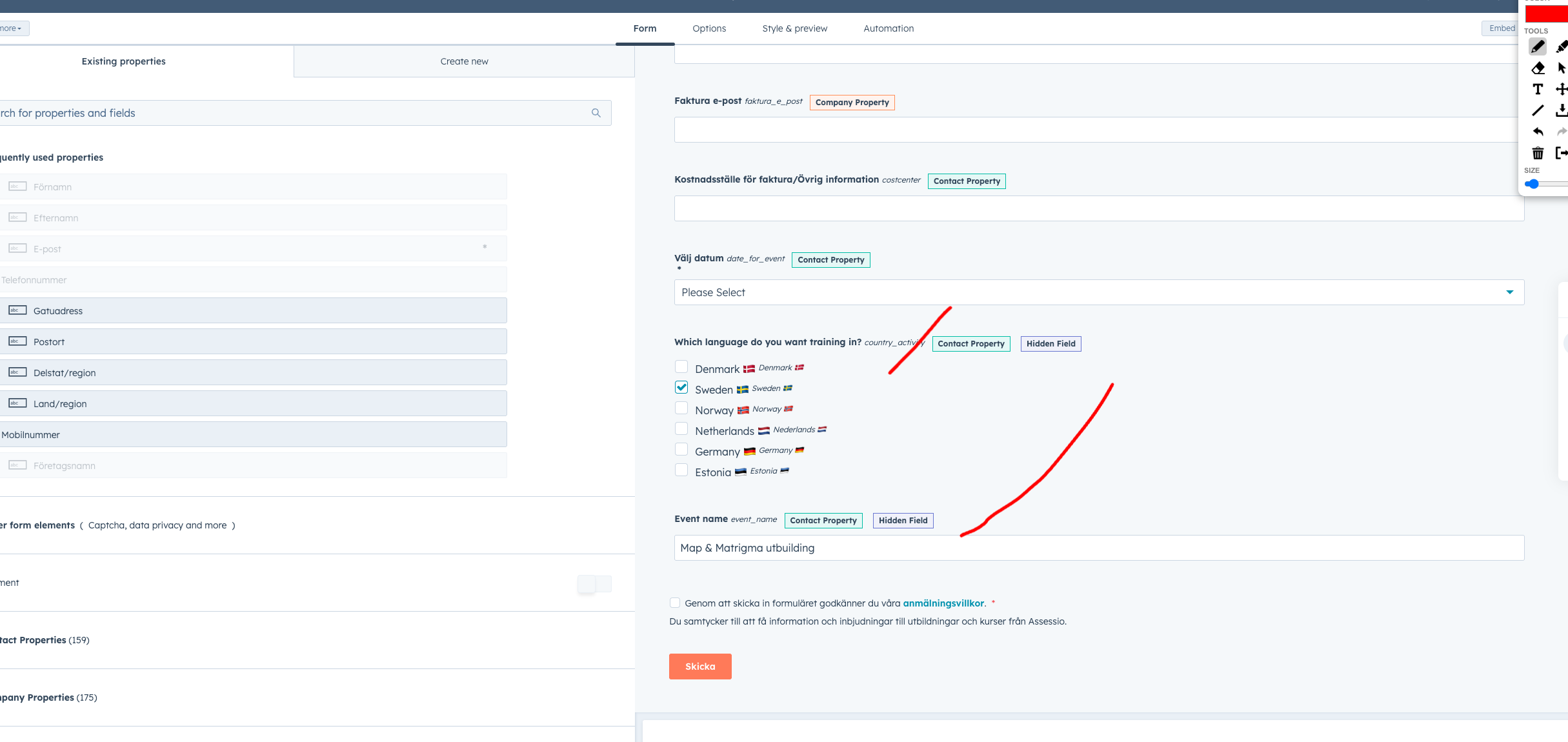Select the line drawing tool
Viewport: 1568px width, 742px height.
(1538, 110)
